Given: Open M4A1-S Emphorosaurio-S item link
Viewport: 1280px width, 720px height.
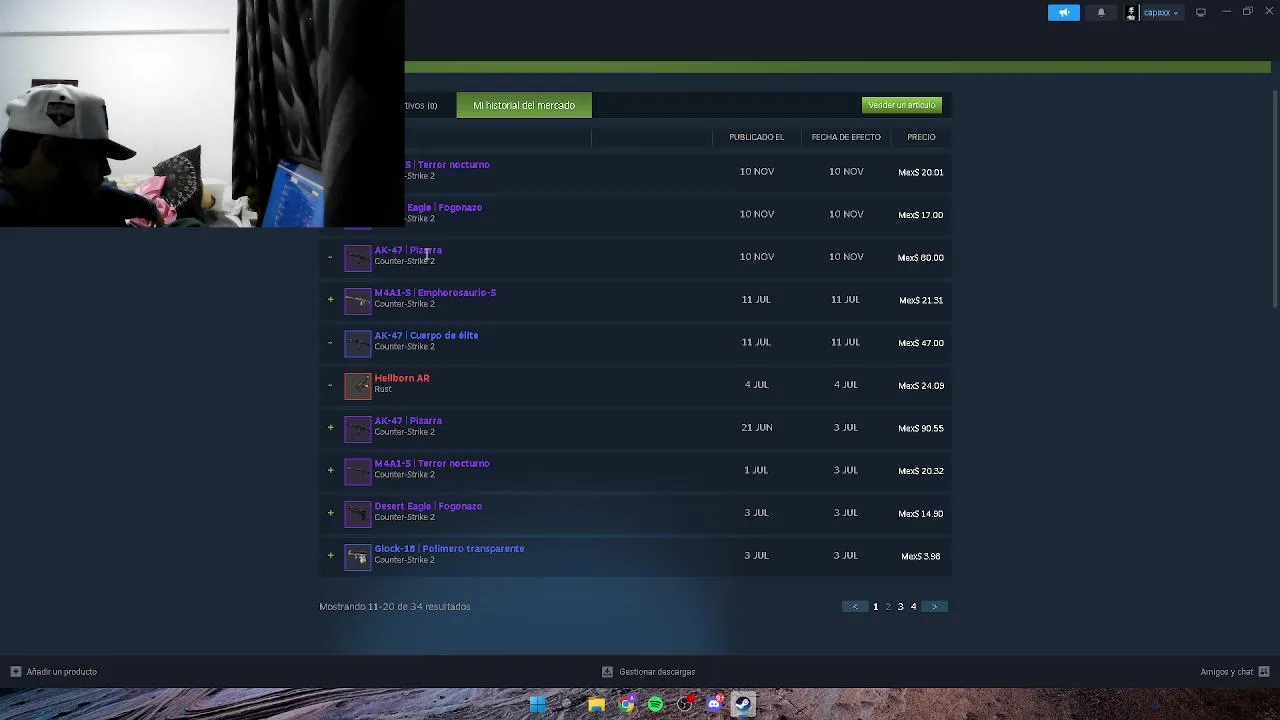Looking at the screenshot, I should [x=435, y=293].
